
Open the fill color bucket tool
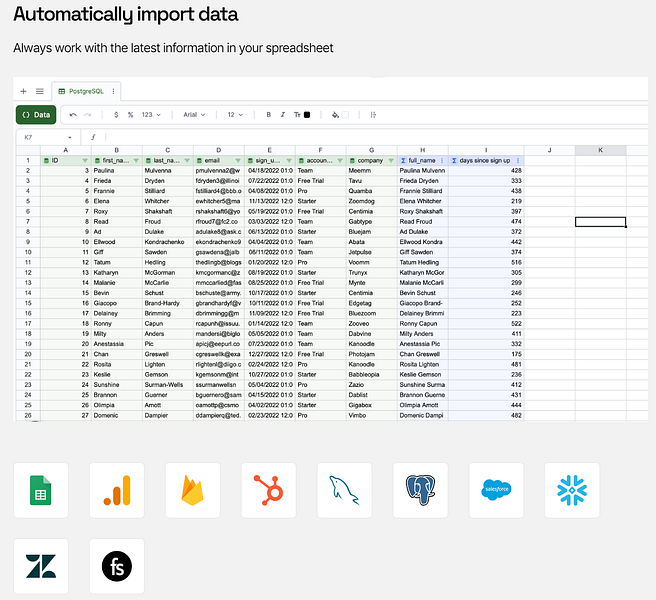[335, 115]
